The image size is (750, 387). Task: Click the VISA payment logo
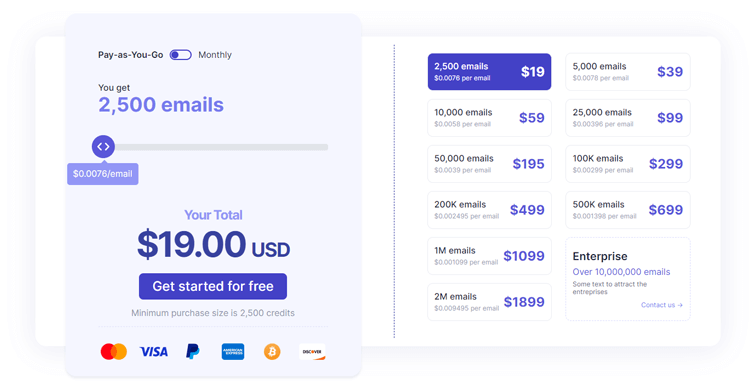[154, 352]
